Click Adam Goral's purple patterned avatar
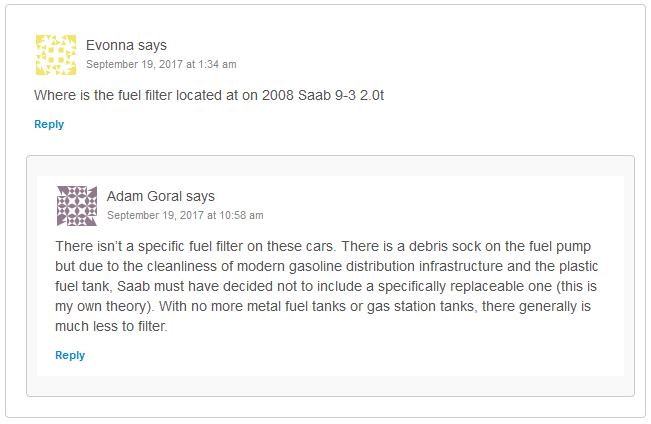The image size is (651, 424). 77,206
